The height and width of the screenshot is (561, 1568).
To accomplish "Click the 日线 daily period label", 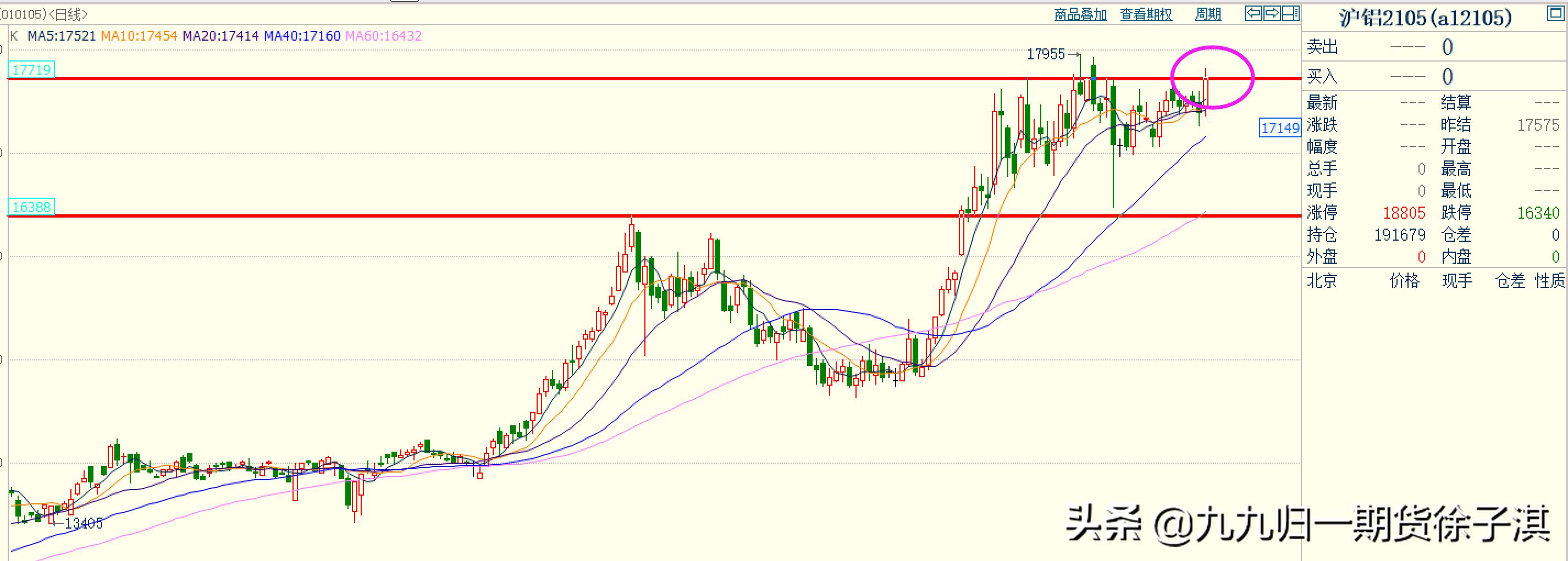I will click(x=67, y=14).
